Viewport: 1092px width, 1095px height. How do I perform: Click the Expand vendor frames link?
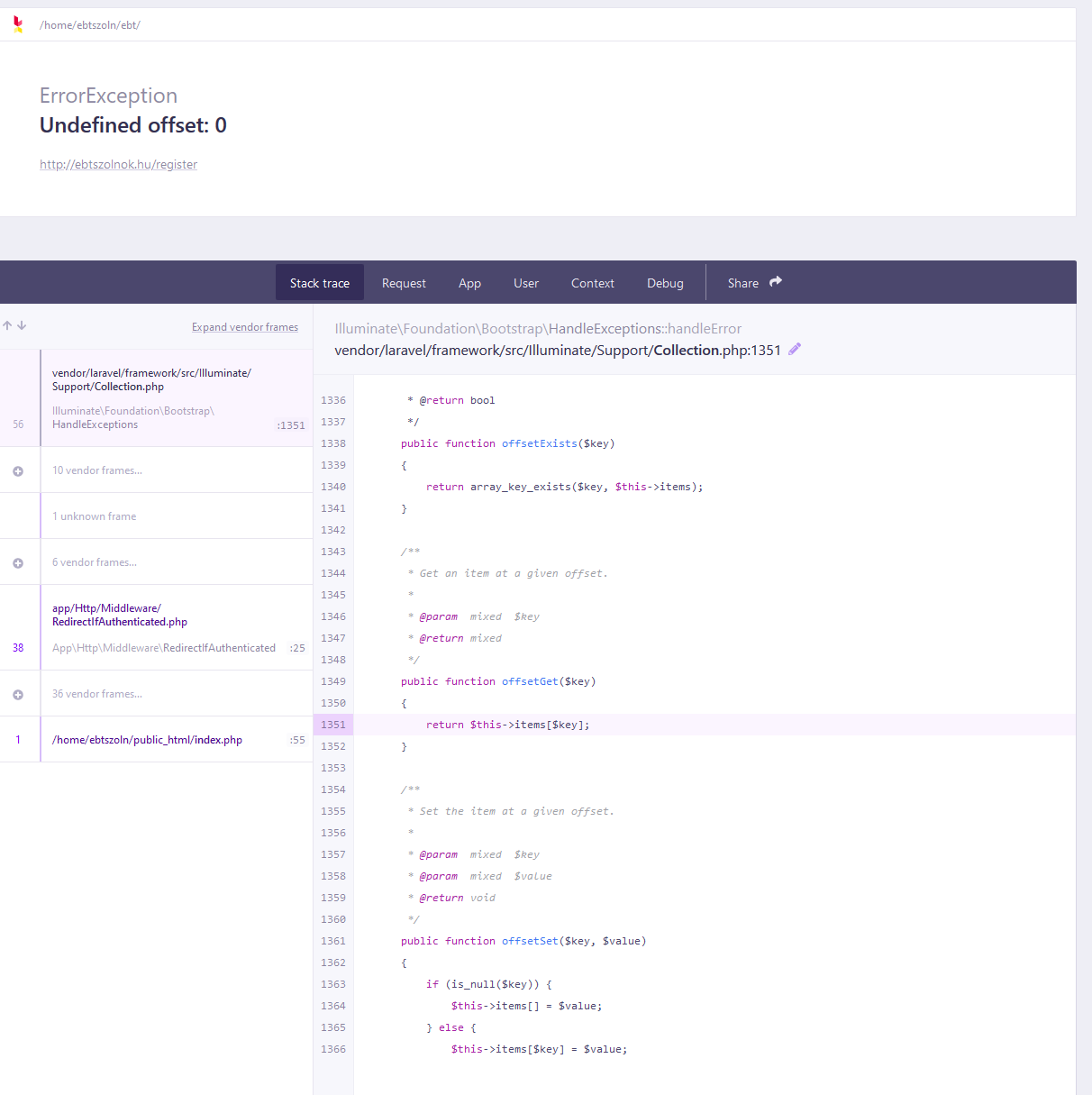pos(245,327)
